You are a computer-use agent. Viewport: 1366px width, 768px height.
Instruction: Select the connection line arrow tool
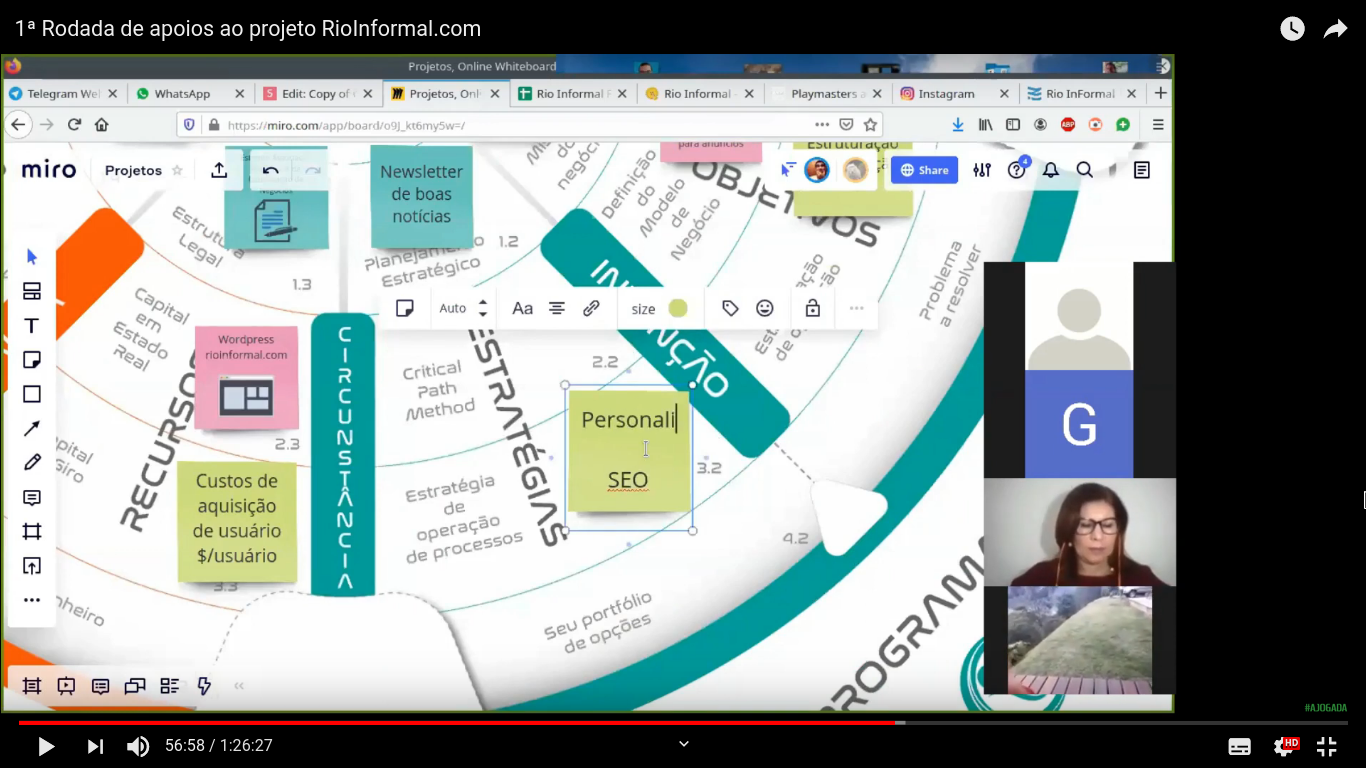[x=32, y=428]
